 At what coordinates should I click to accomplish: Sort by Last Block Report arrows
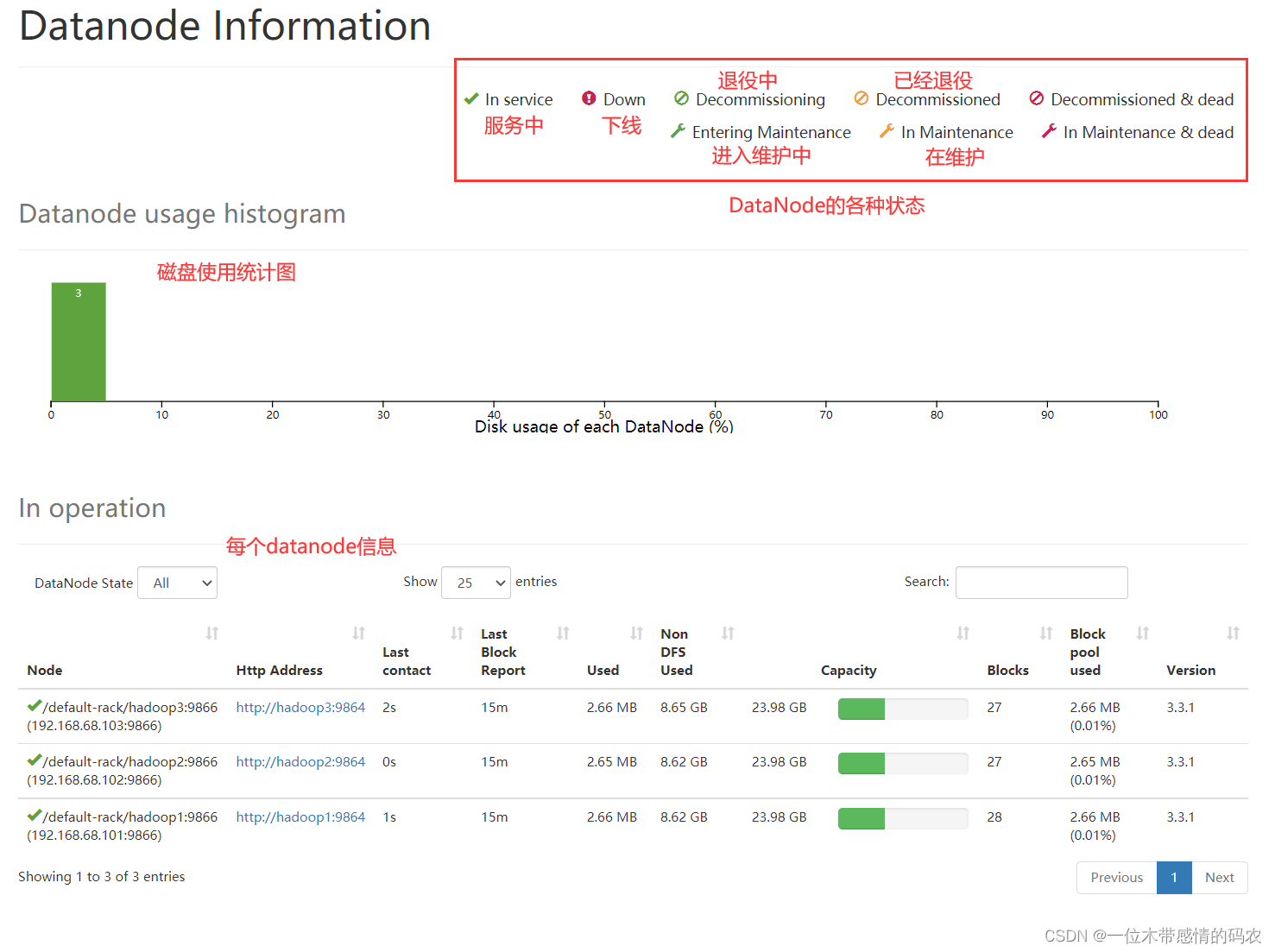pos(564,634)
